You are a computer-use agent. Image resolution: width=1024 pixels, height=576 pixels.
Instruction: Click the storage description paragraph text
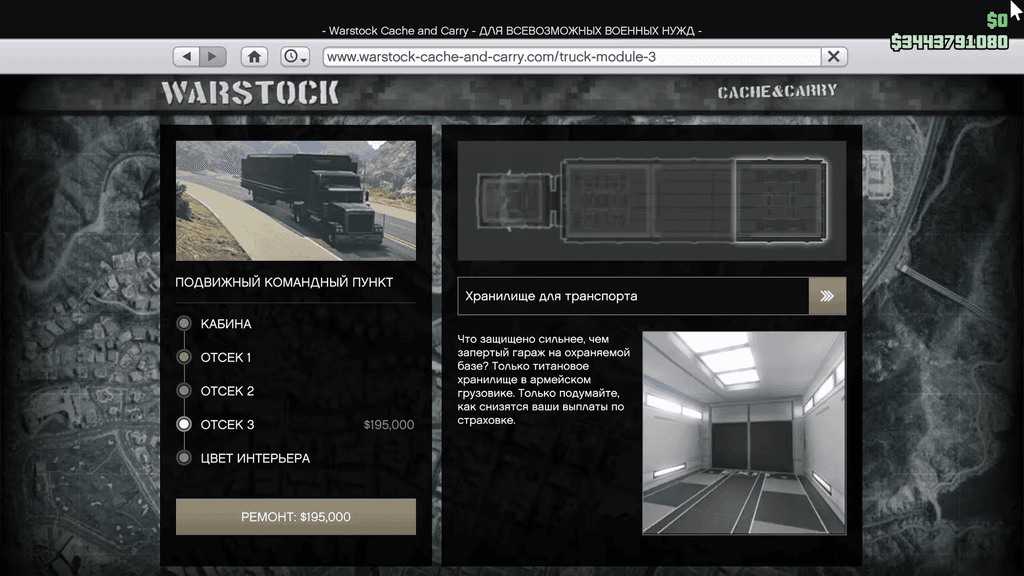coord(543,379)
